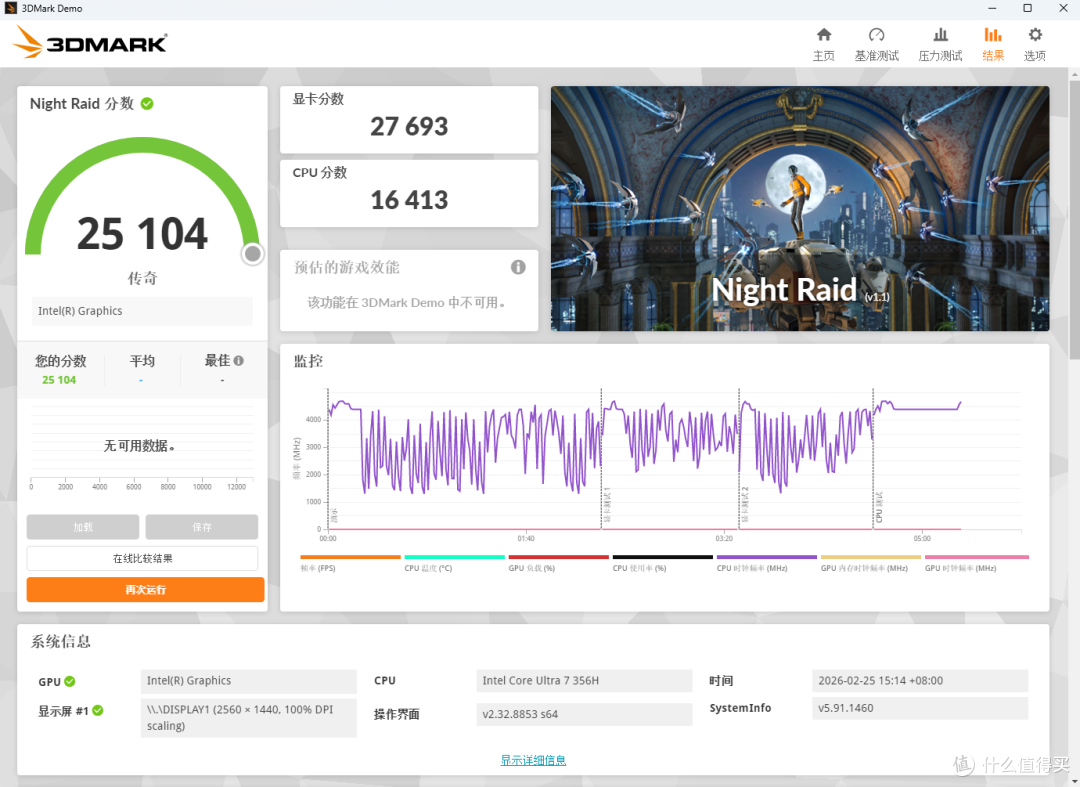The width and height of the screenshot is (1080, 787).
Task: Click info icon beside 最佳
Action: 238,360
